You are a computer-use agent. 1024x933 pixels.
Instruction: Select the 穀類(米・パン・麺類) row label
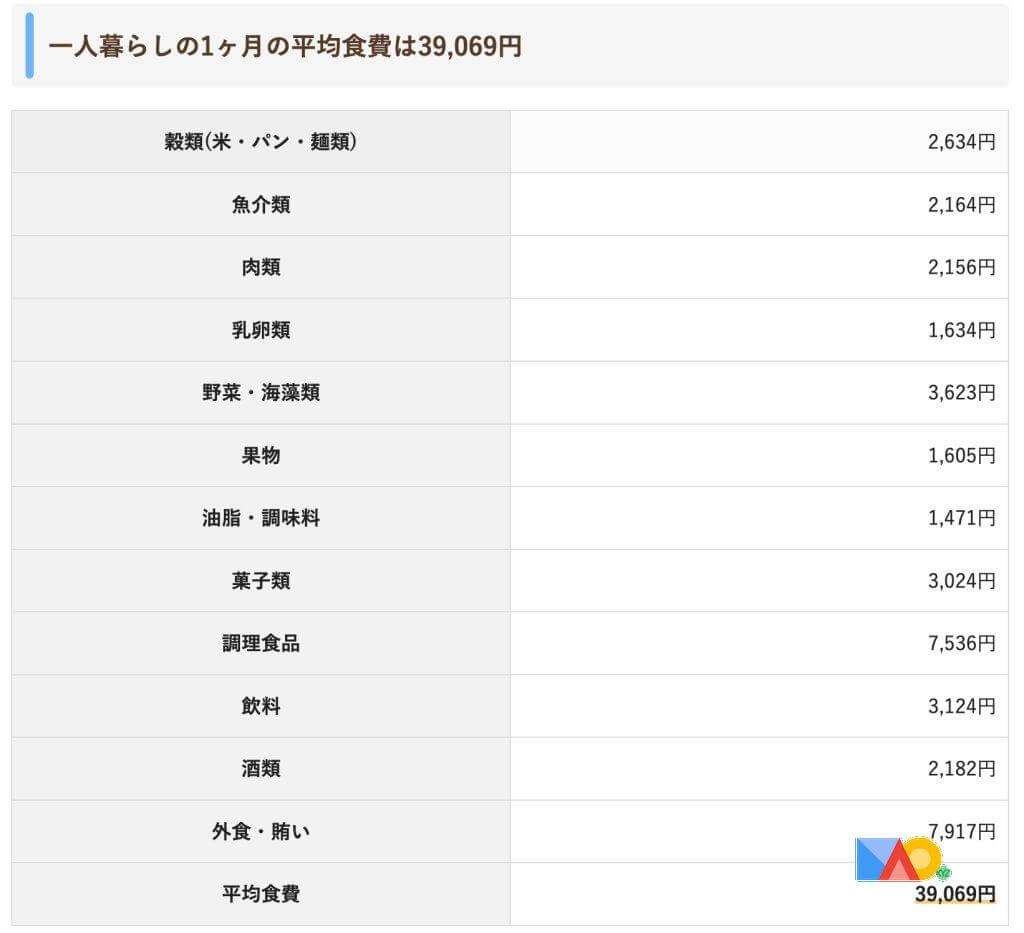[x=261, y=142]
